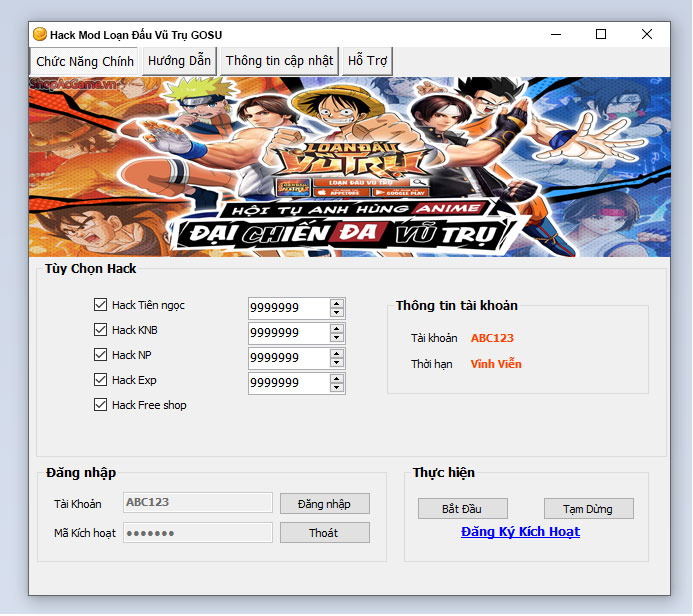
Task: Decrease Hack KNB value with down arrow
Action: click(x=337, y=338)
